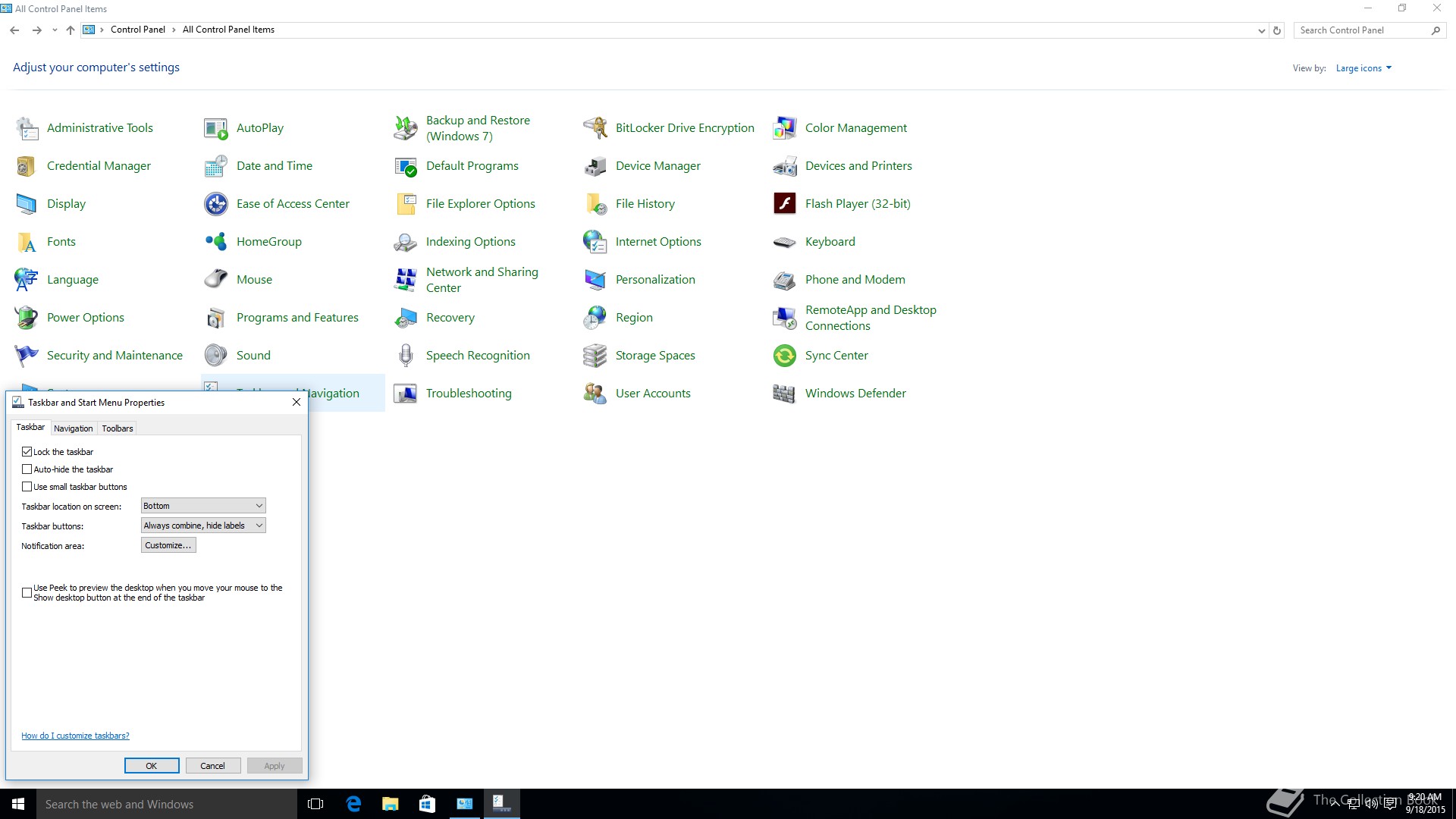Viewport: 1456px width, 819px height.
Task: Launch Microsoft Edge from taskbar
Action: coord(353,804)
